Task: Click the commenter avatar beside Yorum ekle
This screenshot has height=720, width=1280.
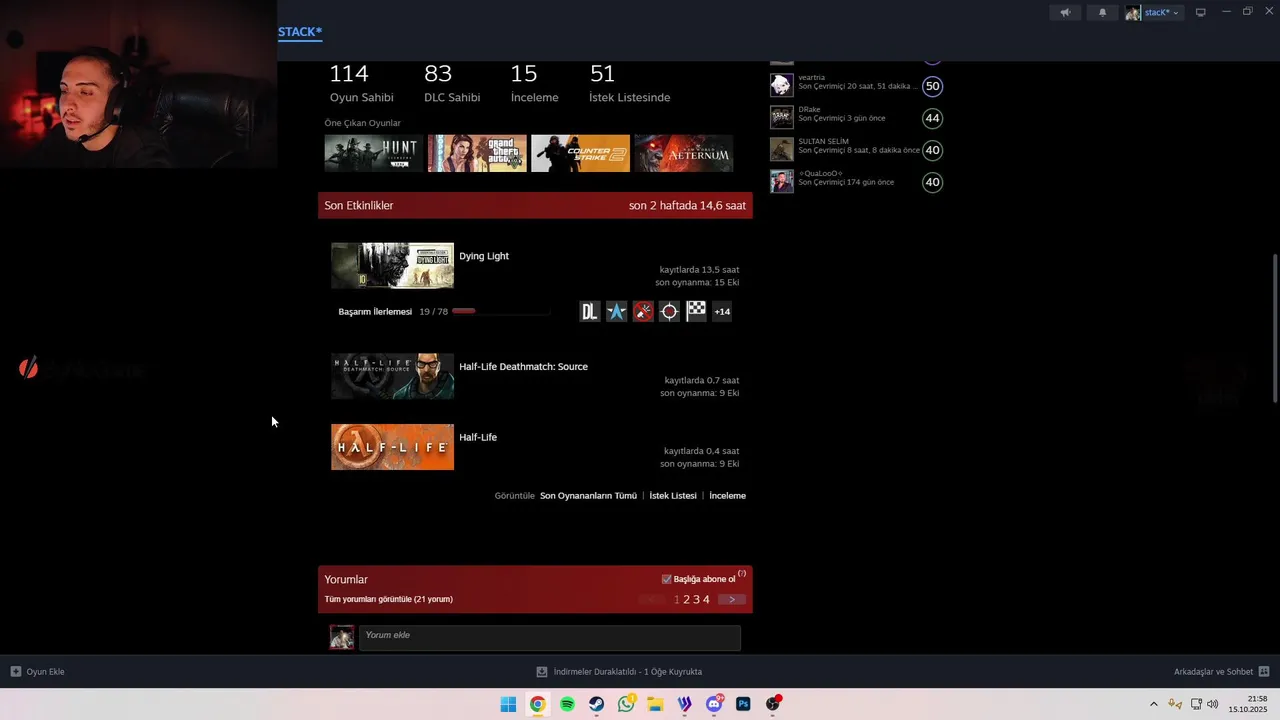Action: tap(342, 638)
